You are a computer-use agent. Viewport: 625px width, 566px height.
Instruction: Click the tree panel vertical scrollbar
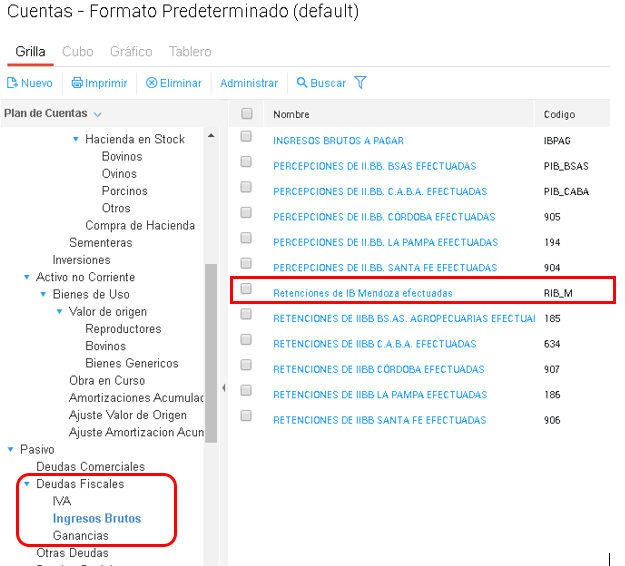point(210,340)
